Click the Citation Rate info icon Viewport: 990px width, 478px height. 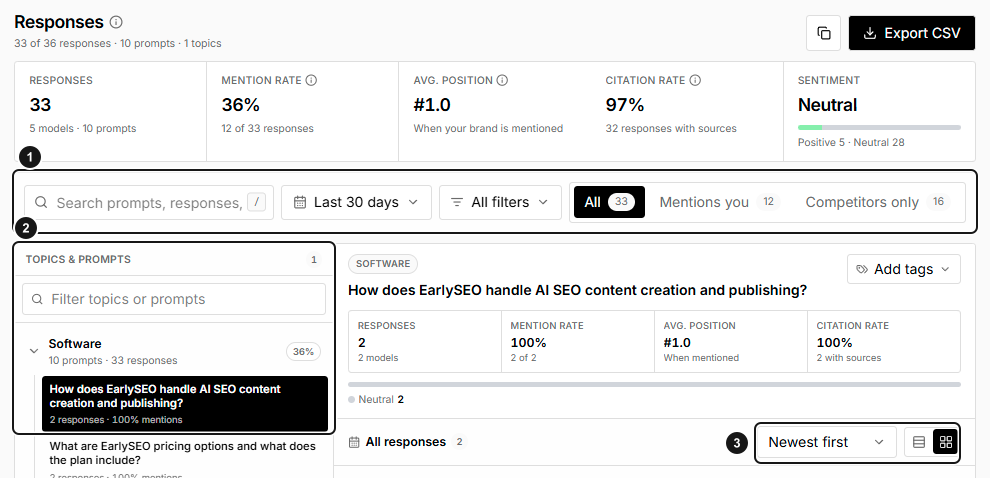[x=695, y=80]
